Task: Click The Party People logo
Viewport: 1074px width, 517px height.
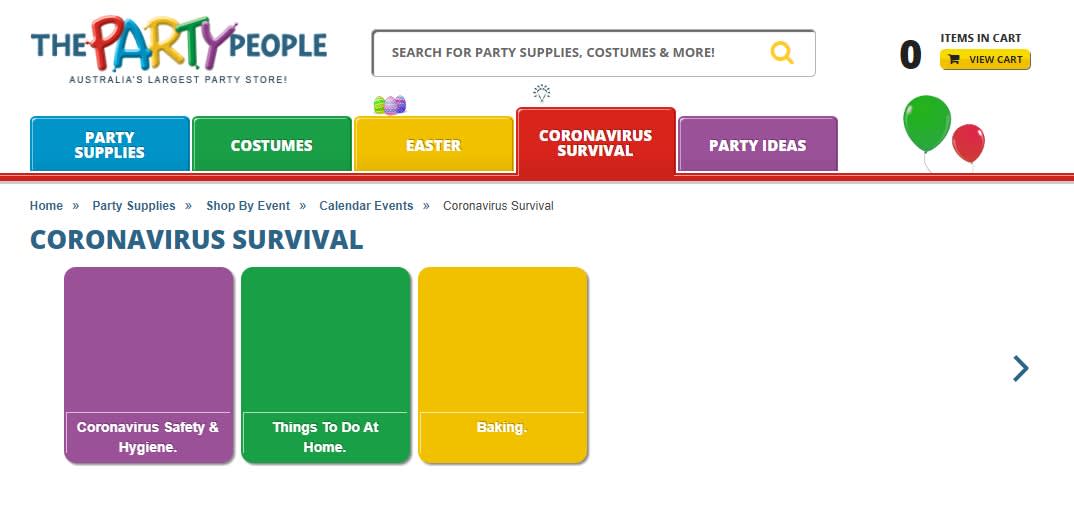Action: click(178, 48)
